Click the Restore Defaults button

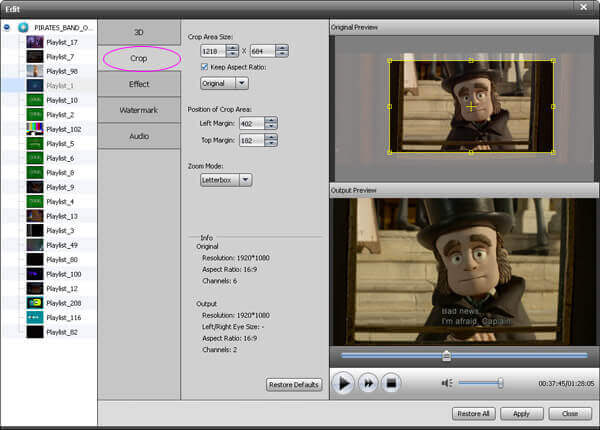coord(294,384)
